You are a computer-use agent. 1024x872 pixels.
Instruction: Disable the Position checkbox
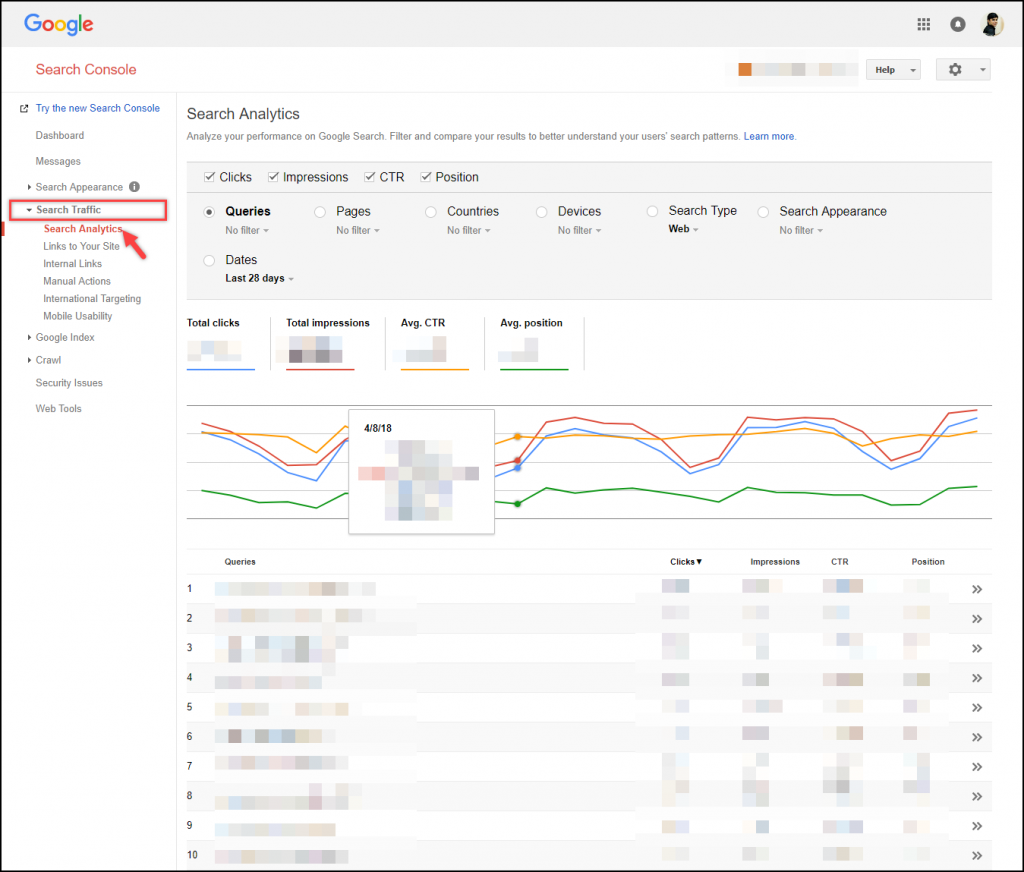tap(426, 176)
